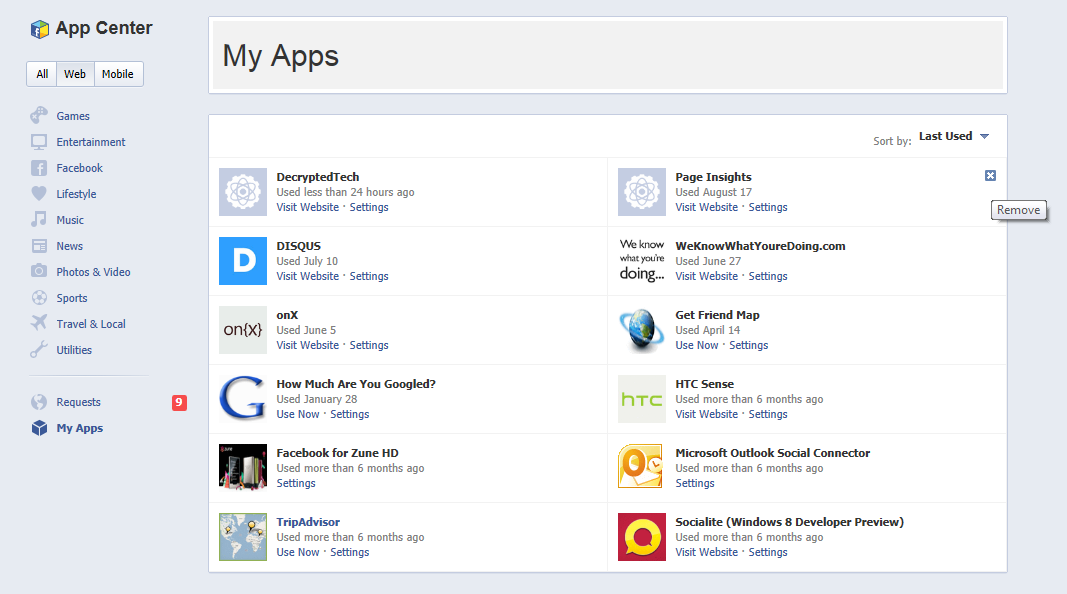The image size is (1067, 594).
Task: Select the All filter tab
Action: [42, 74]
